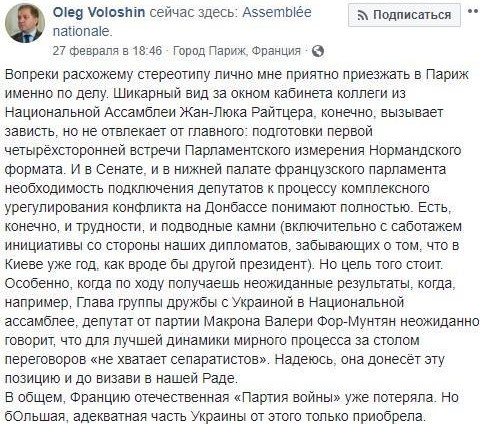Viewport: 480px width, 424px height.
Task: Open Oleg Voloshin's profile picture
Action: (25, 23)
